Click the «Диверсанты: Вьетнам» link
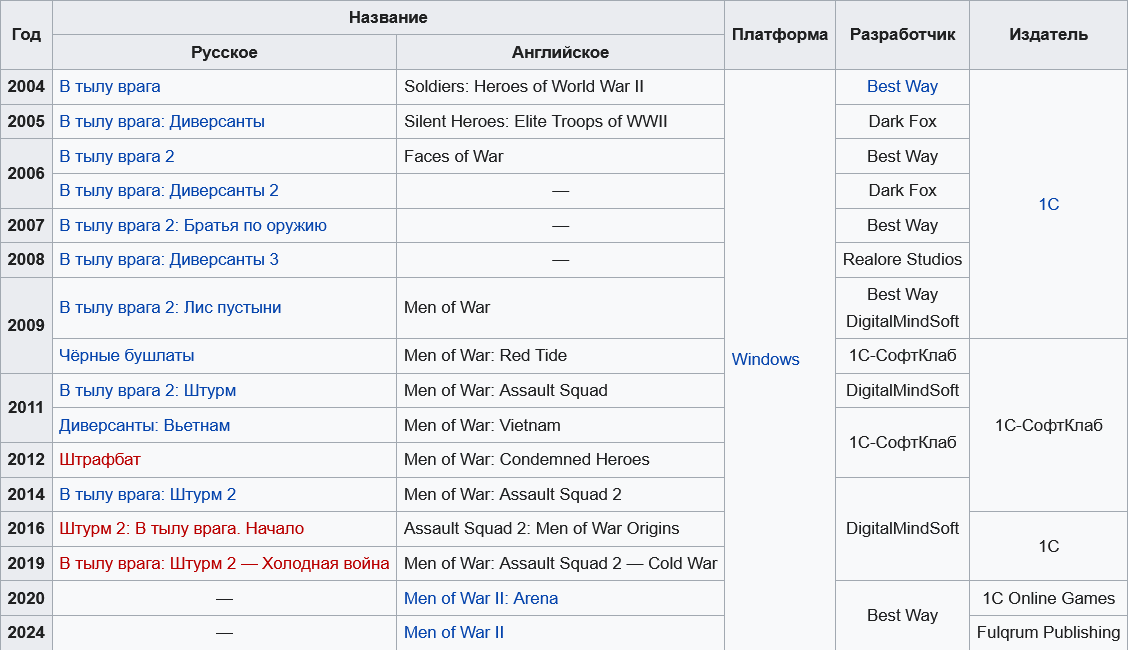The image size is (1128, 650). pos(145,426)
